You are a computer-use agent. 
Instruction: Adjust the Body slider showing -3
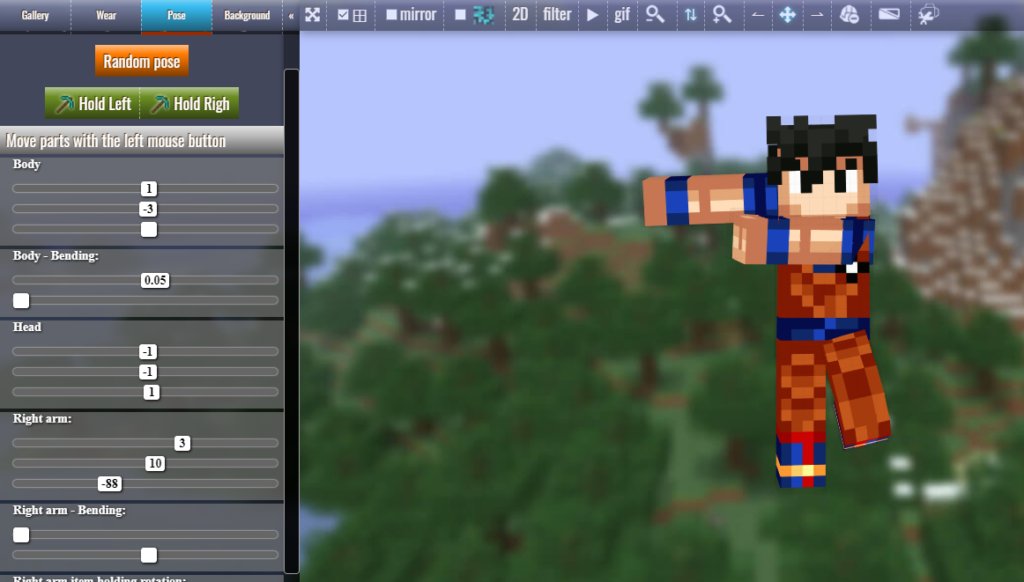[148, 209]
